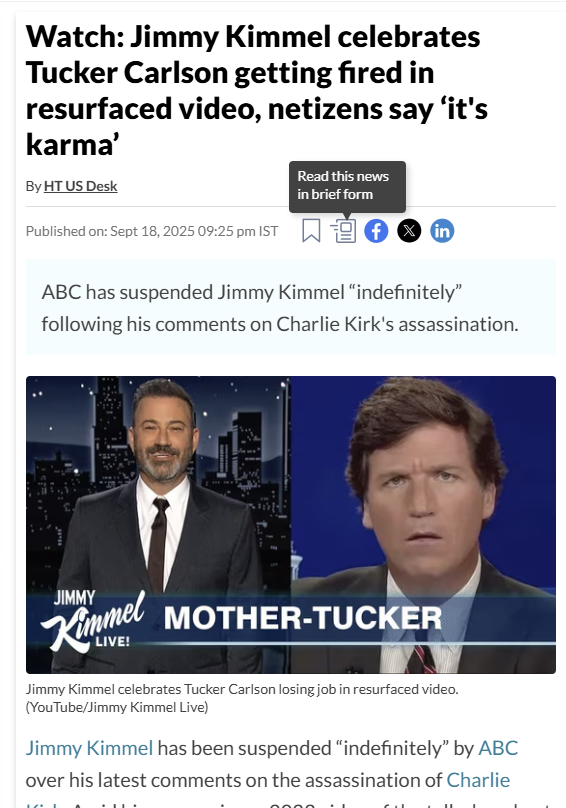The height and width of the screenshot is (808, 566).
Task: Open the brief form news summary icon
Action: pos(344,231)
